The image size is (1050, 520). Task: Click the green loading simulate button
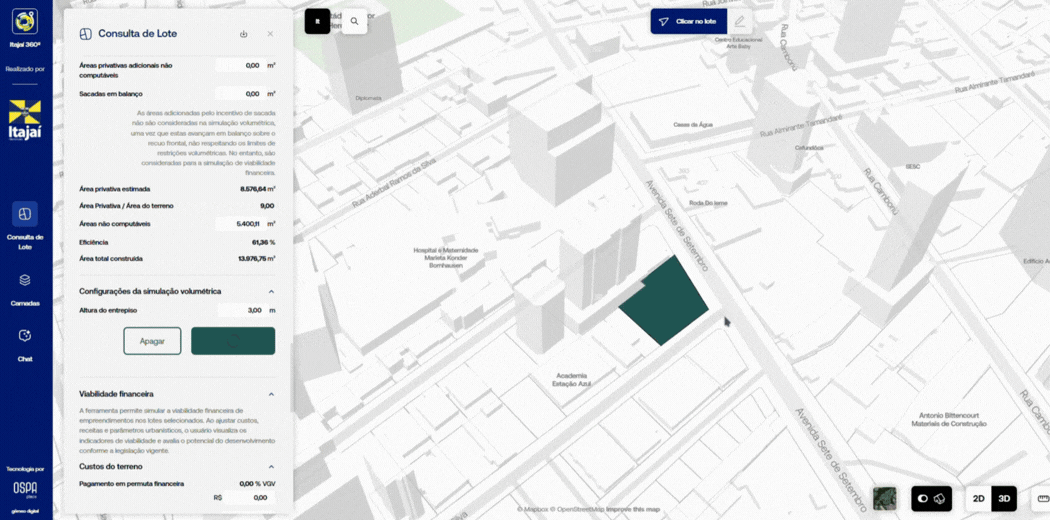coord(233,341)
